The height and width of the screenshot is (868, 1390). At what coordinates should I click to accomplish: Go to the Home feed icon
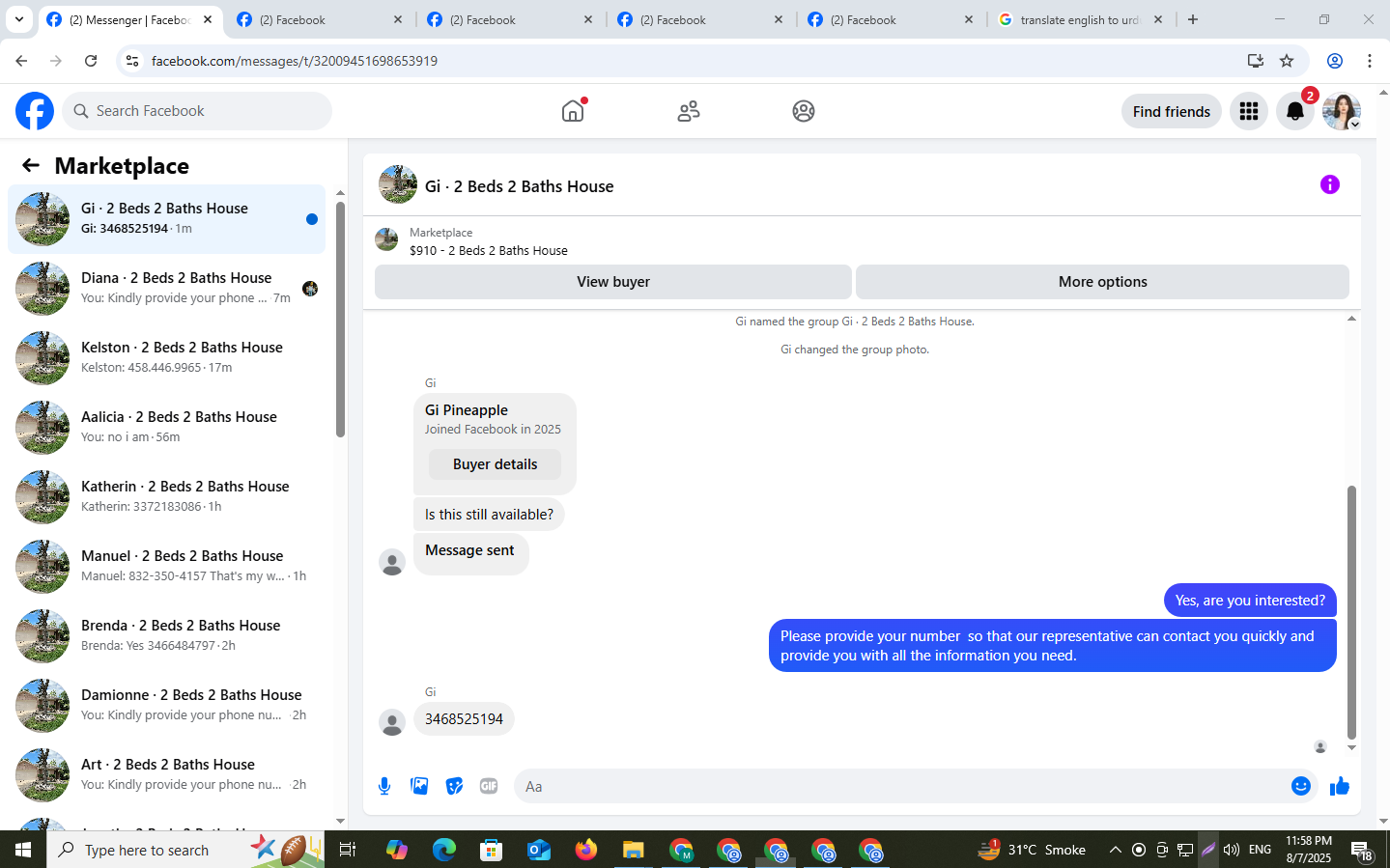point(573,111)
